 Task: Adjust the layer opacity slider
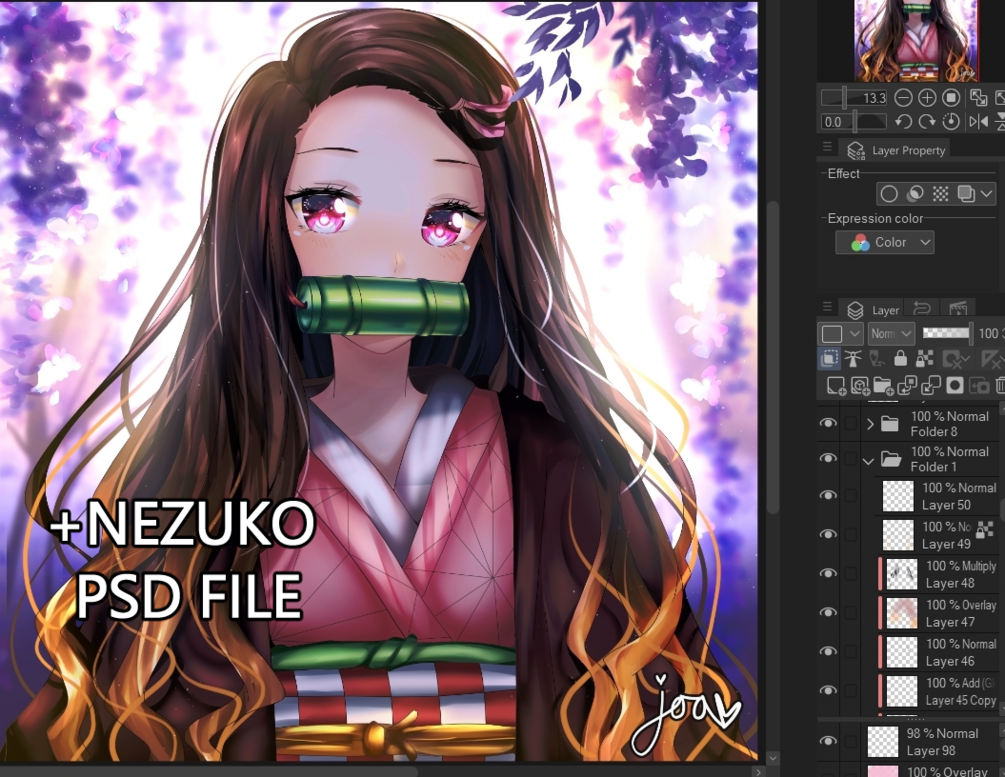(x=947, y=333)
